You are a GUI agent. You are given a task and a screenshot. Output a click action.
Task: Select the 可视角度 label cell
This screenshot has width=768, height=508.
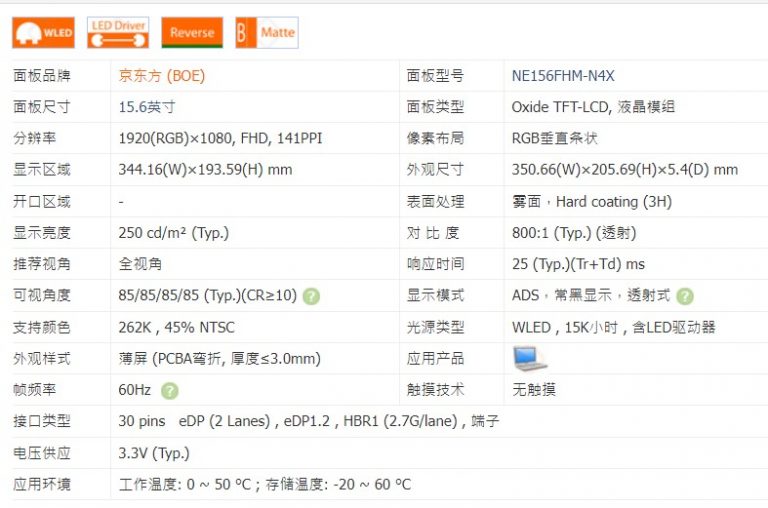(x=42, y=296)
